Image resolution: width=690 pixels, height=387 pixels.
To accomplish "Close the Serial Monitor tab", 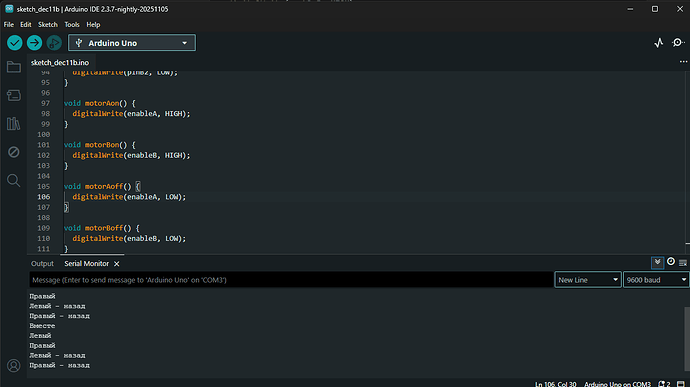I will click(117, 264).
